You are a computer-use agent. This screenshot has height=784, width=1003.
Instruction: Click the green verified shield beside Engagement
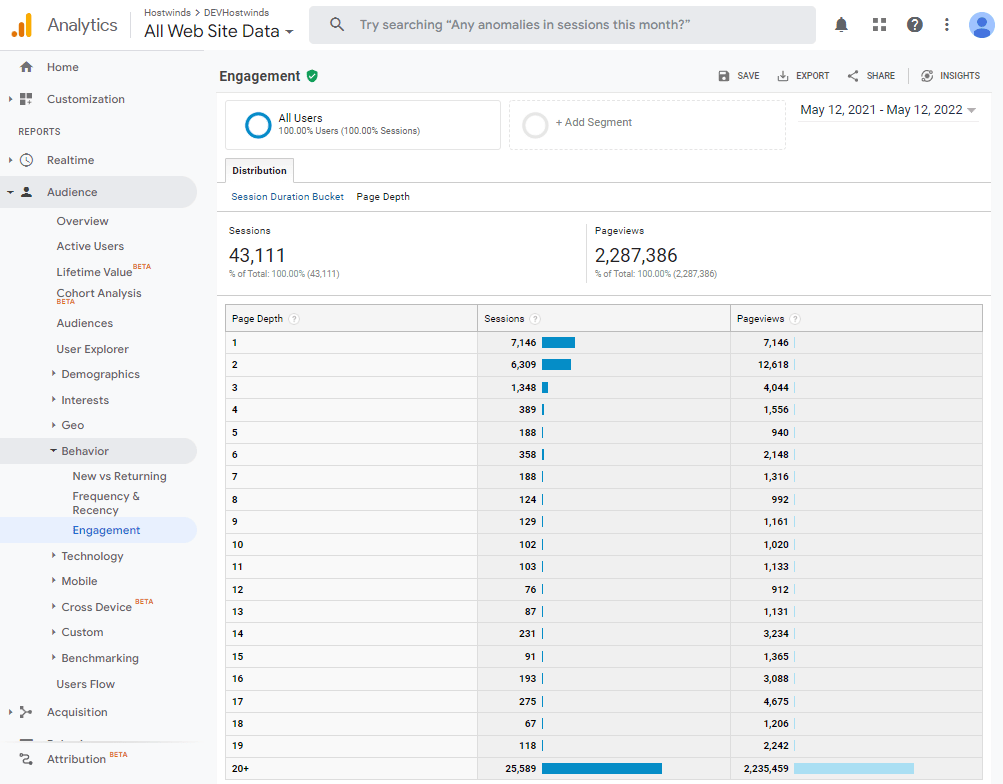point(312,76)
